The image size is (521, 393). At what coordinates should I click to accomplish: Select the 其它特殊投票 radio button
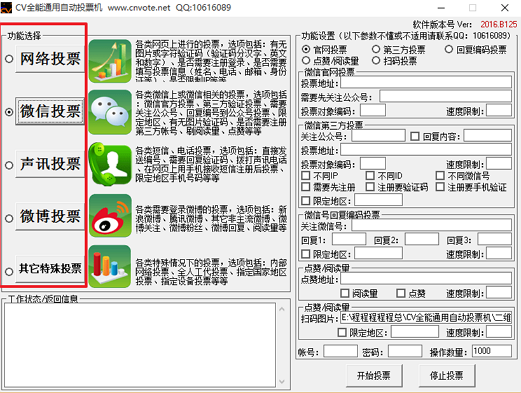point(9,271)
